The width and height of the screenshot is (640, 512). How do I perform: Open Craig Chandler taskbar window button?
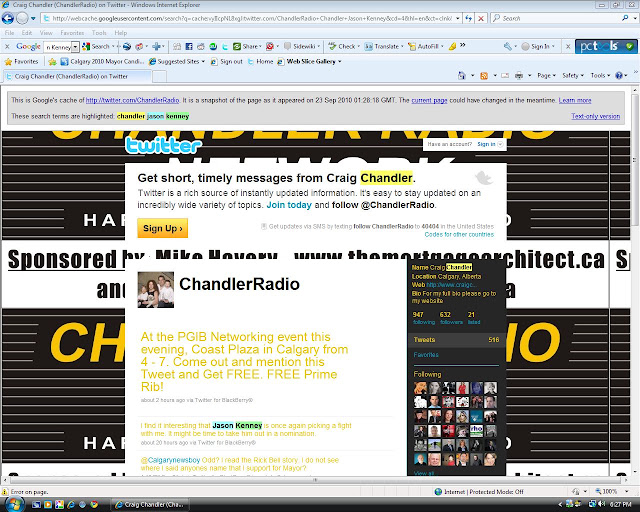click(x=150, y=505)
